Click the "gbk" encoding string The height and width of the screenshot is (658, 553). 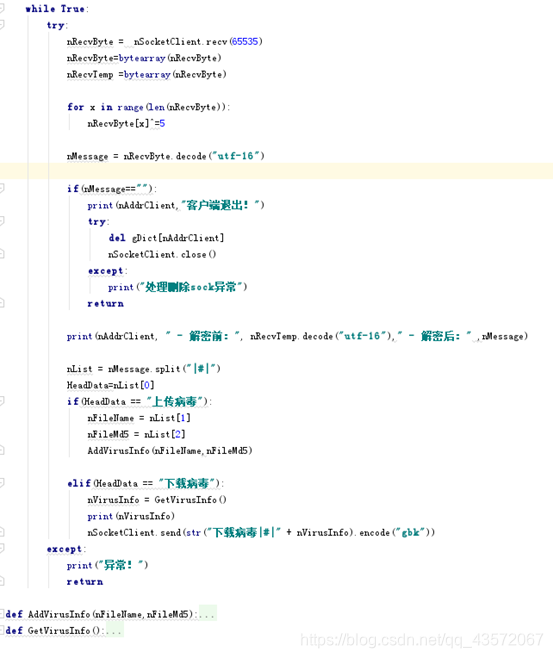pyautogui.click(x=413, y=533)
